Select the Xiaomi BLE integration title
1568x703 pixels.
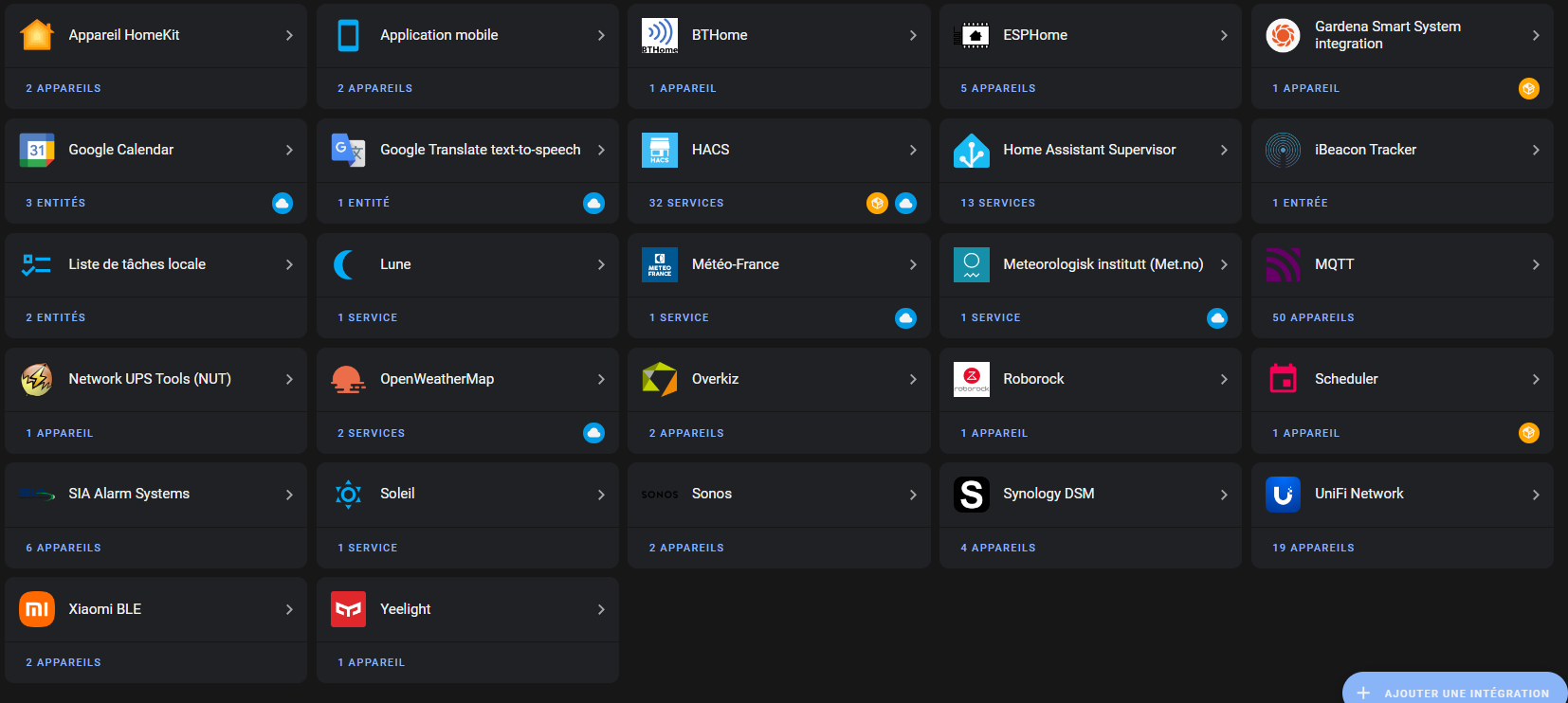coord(104,609)
